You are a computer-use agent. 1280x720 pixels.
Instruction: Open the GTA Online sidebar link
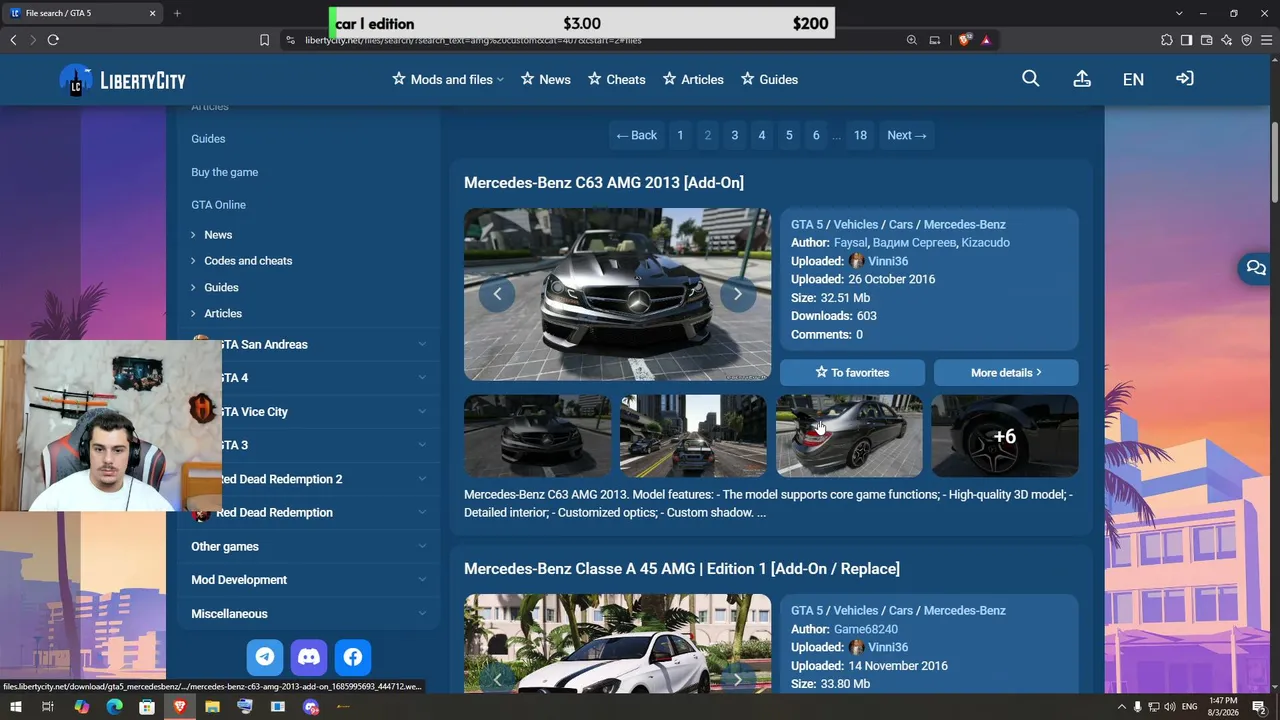coord(218,205)
